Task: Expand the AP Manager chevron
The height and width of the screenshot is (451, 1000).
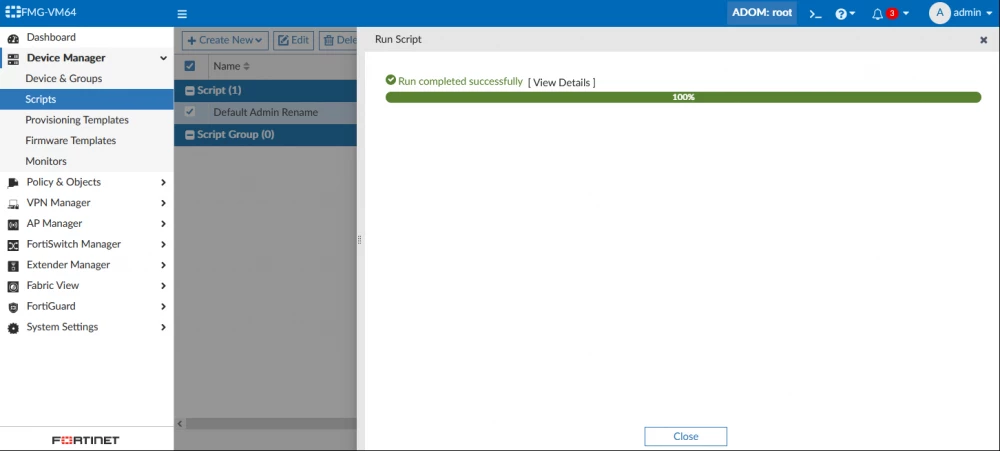Action: [x=163, y=224]
